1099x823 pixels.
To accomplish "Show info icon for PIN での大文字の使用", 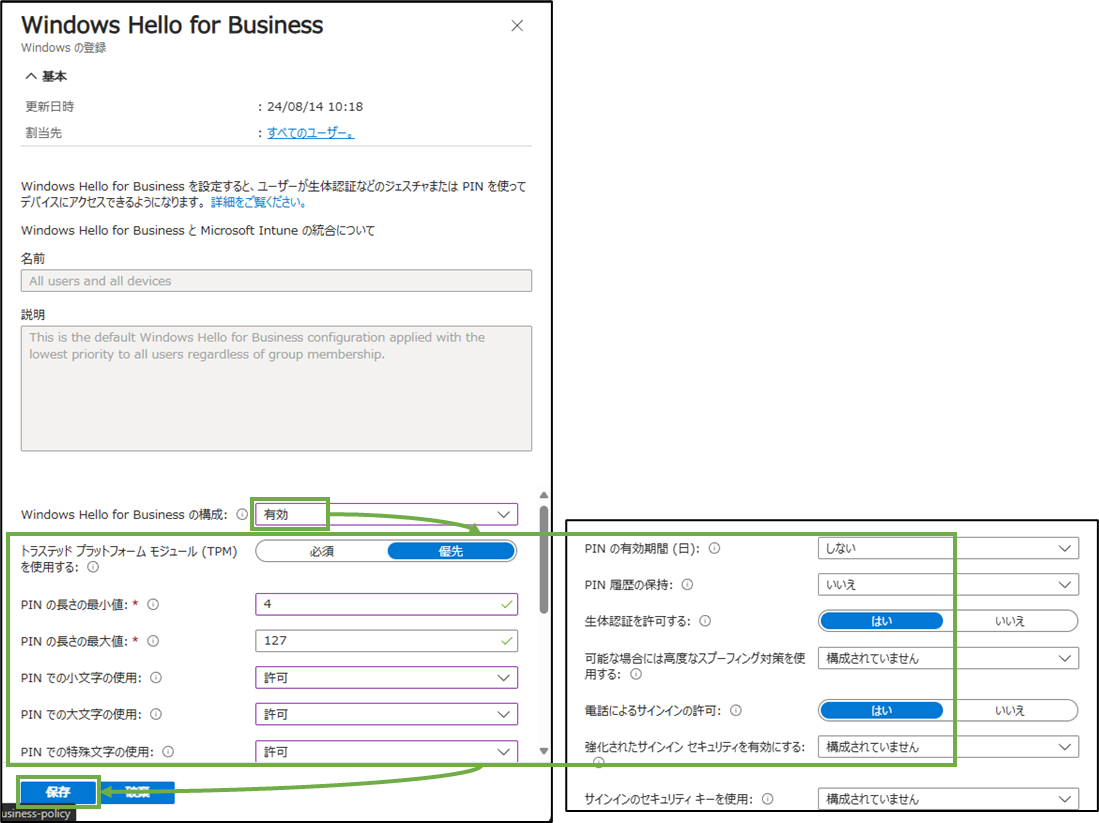I will coord(156,714).
